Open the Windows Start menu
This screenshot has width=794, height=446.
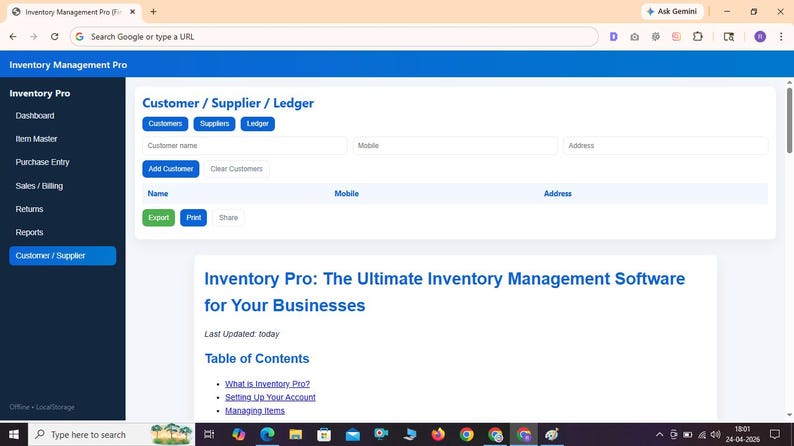(14, 434)
